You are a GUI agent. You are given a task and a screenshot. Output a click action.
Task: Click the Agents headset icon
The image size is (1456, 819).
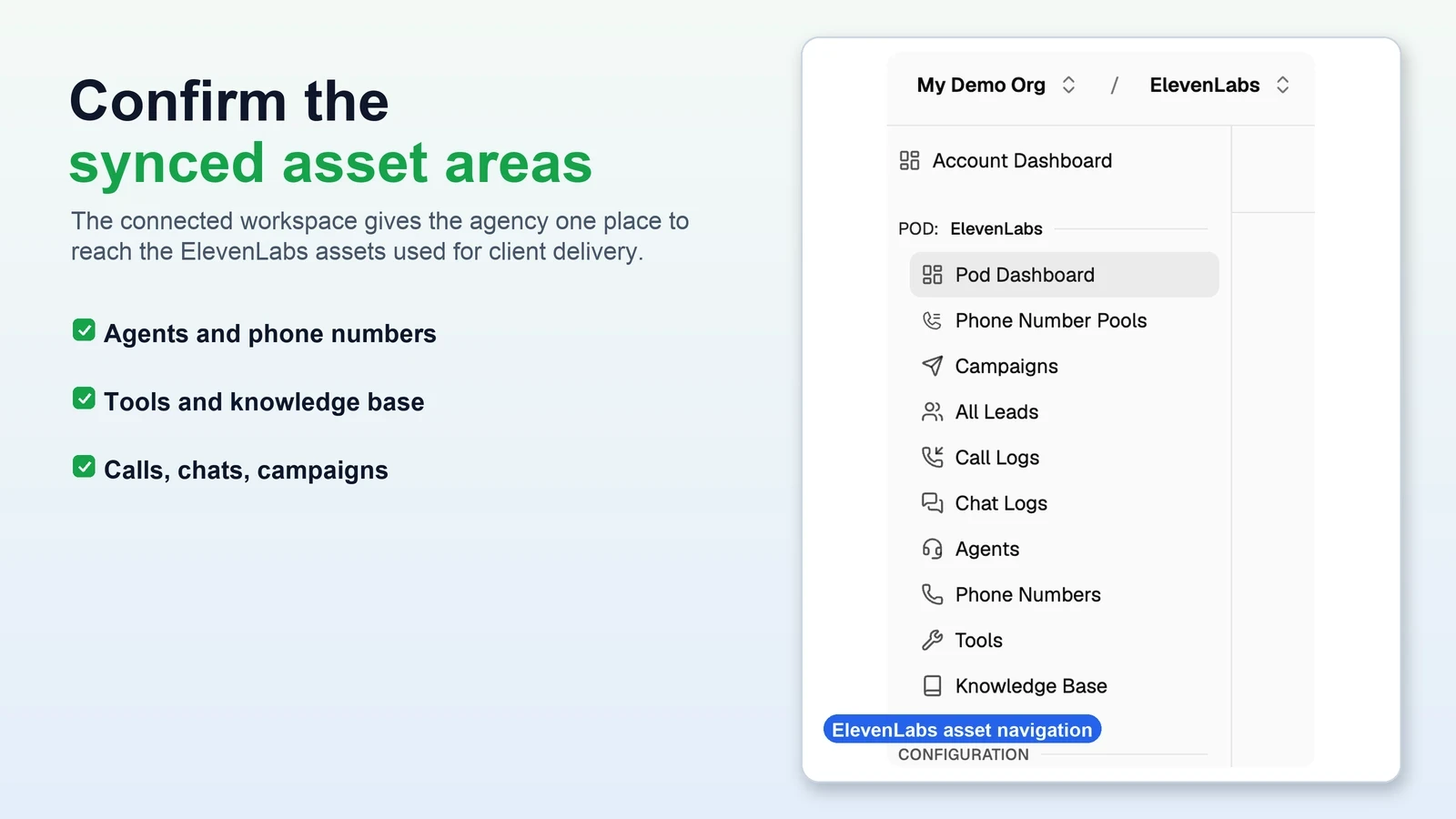pyautogui.click(x=932, y=549)
